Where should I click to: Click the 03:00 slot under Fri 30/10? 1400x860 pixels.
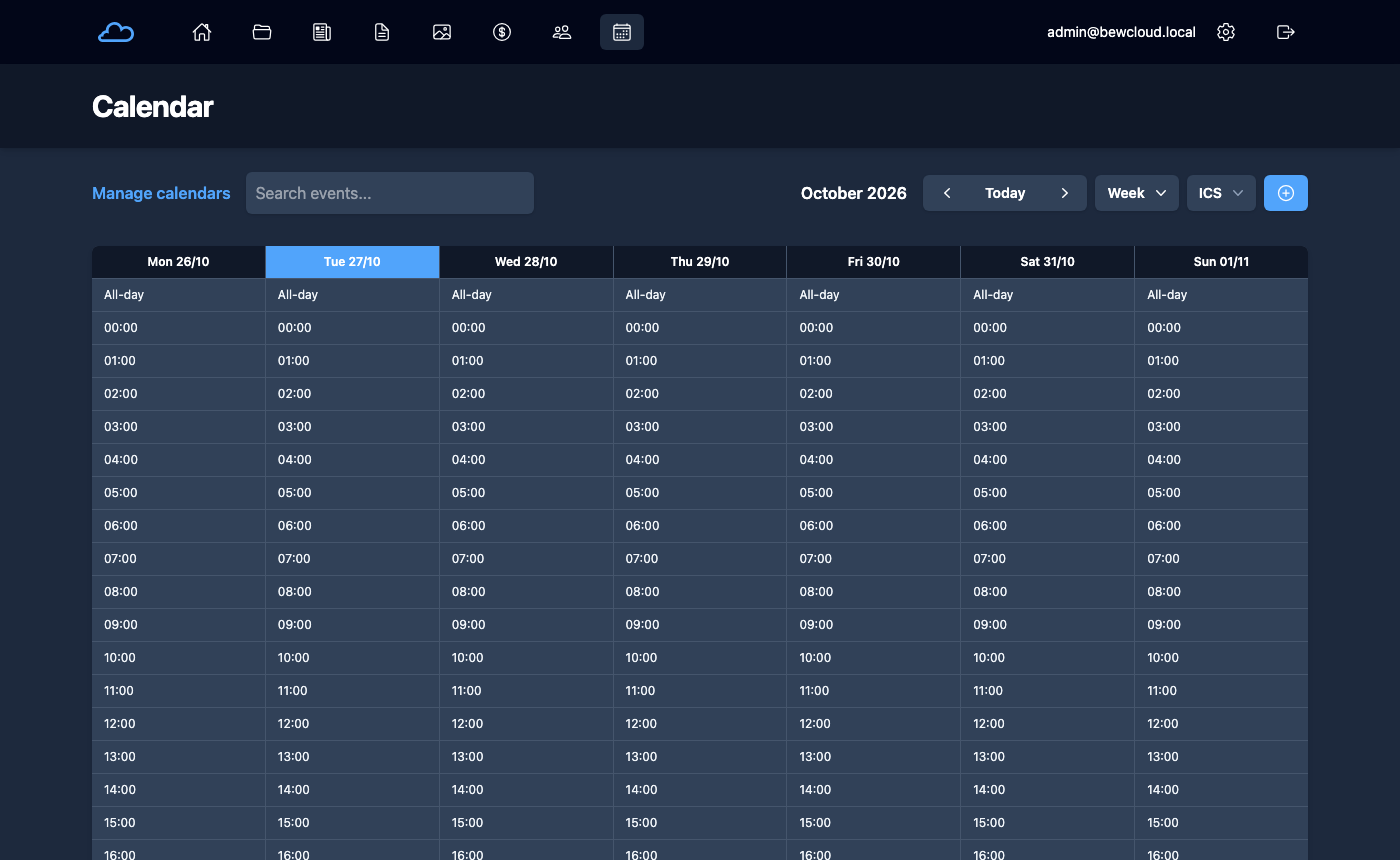click(x=874, y=427)
